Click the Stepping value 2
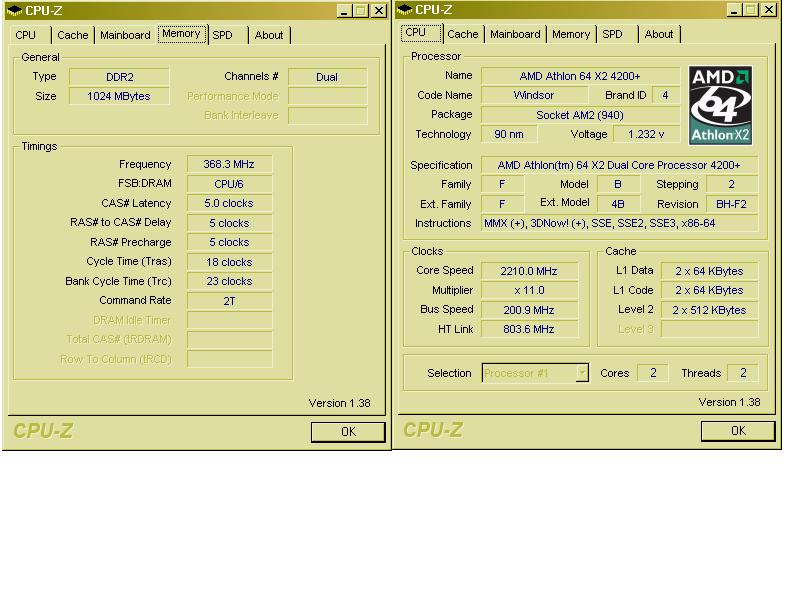The width and height of the screenshot is (800, 600). tap(732, 185)
